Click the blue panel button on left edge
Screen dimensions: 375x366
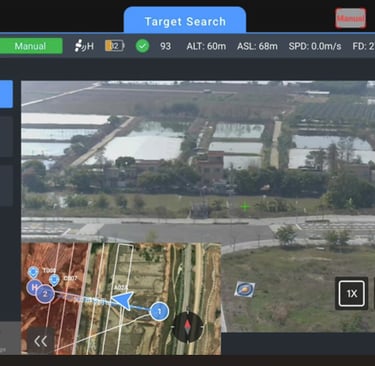(6, 94)
